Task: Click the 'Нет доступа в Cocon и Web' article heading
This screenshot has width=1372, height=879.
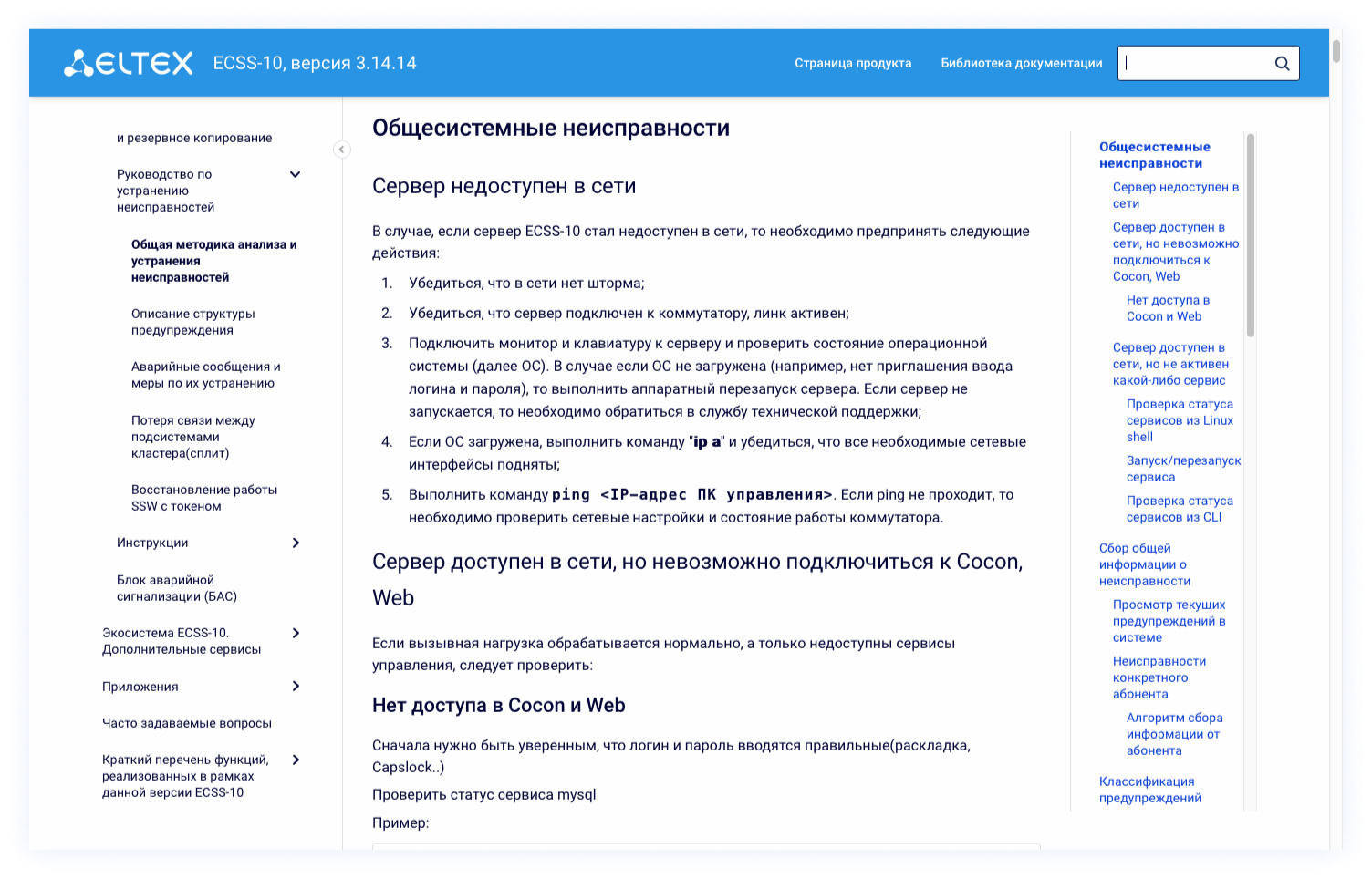Action: point(498,705)
